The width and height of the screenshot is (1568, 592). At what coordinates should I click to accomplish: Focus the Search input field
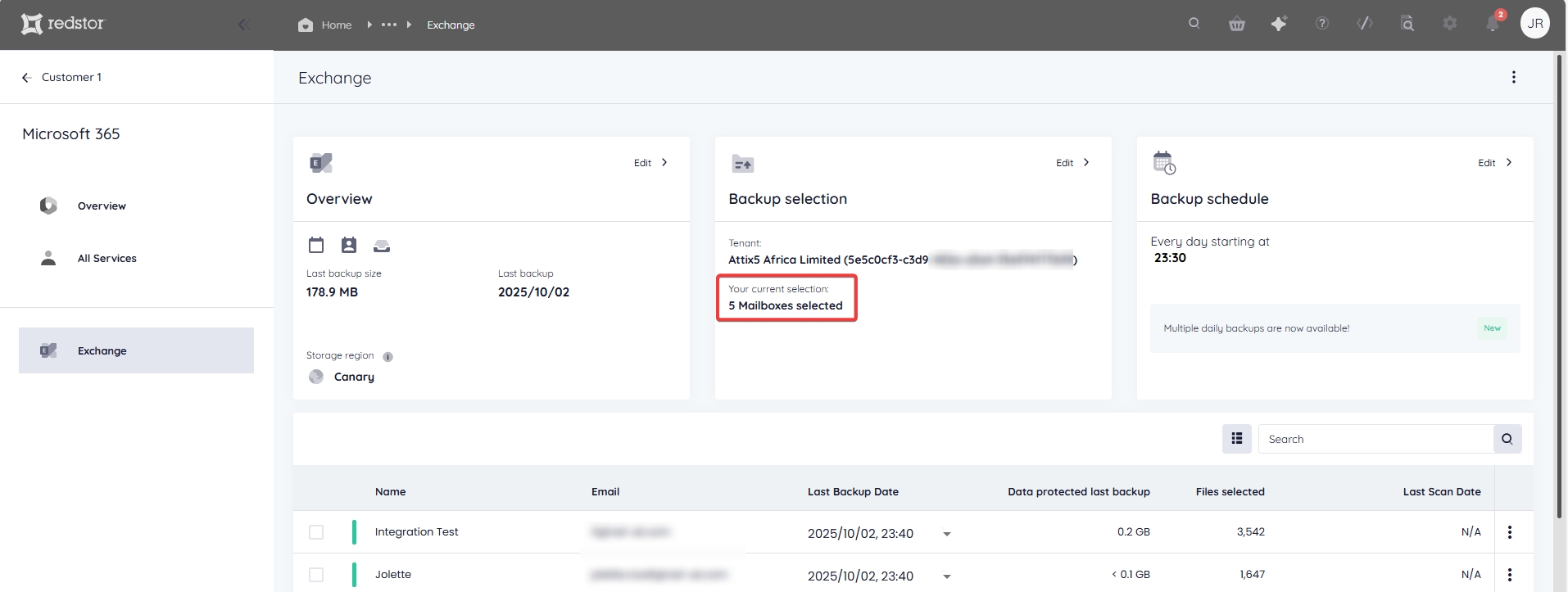tap(1375, 439)
